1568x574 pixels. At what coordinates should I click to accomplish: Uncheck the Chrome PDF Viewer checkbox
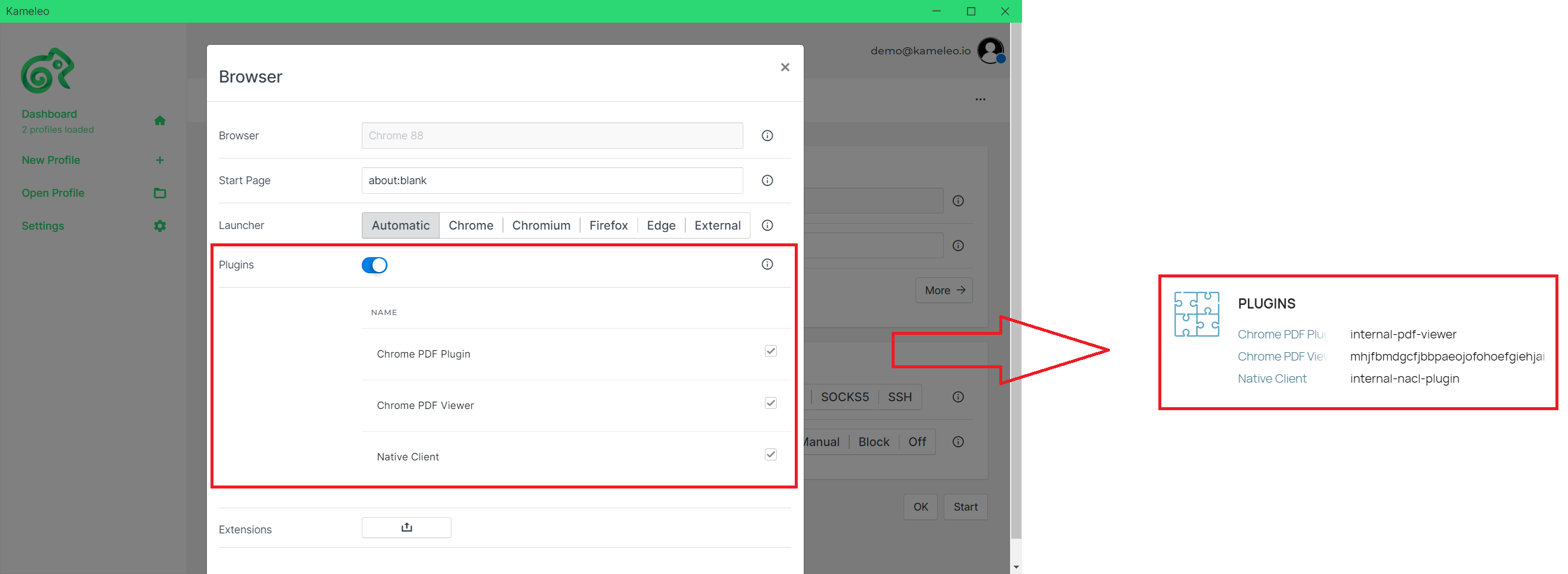point(770,403)
